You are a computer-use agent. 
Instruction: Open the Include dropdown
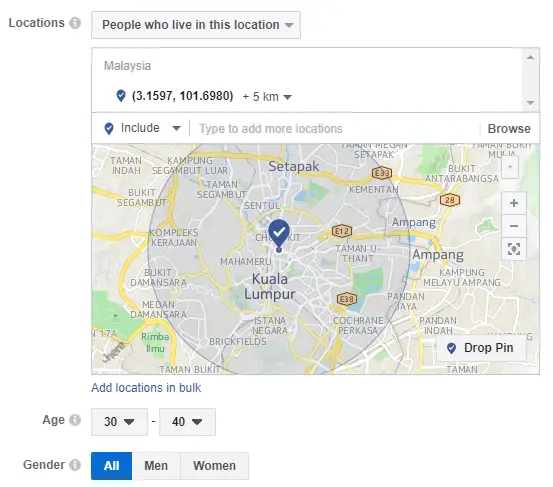coord(142,128)
